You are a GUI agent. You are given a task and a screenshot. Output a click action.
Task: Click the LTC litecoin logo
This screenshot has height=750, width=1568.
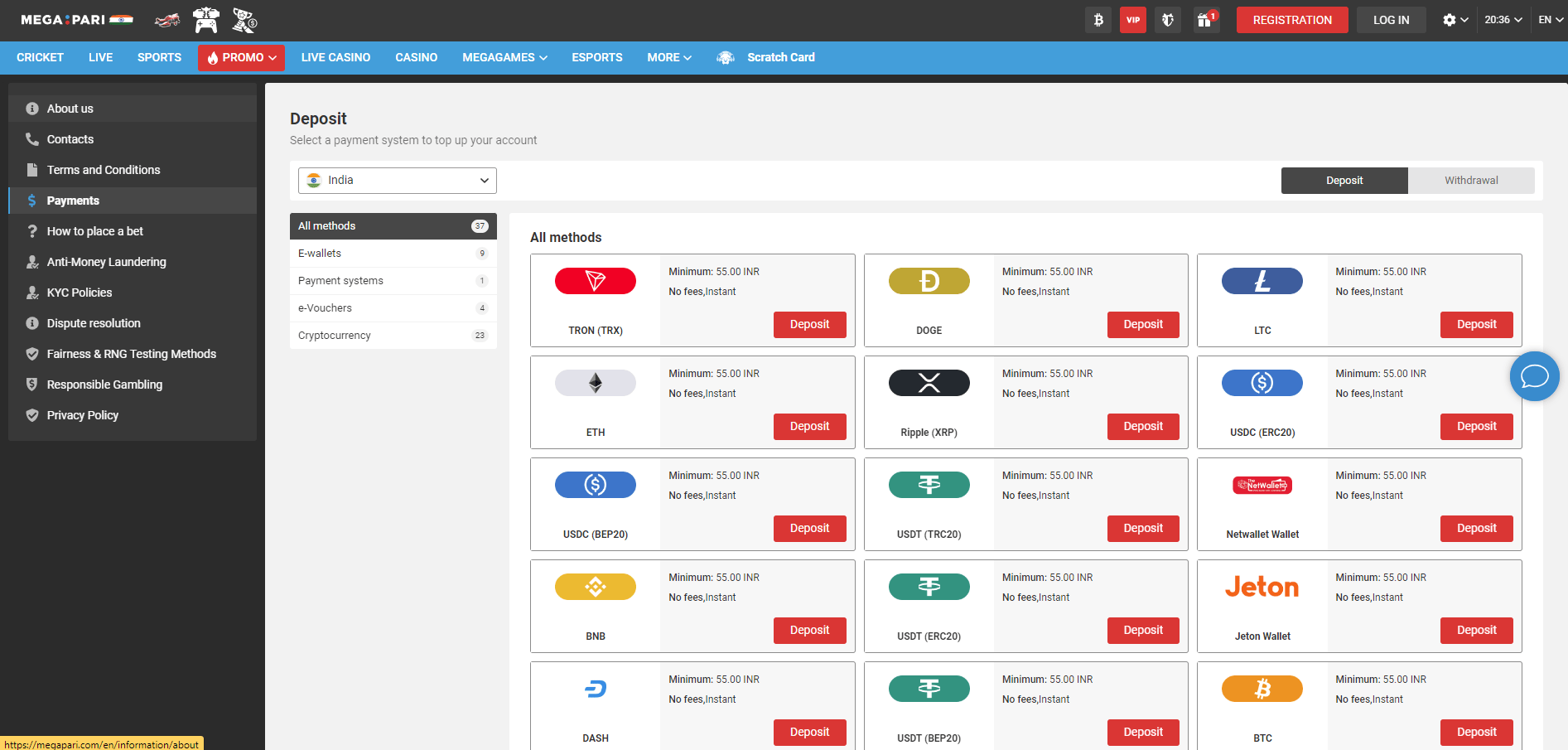click(1262, 281)
